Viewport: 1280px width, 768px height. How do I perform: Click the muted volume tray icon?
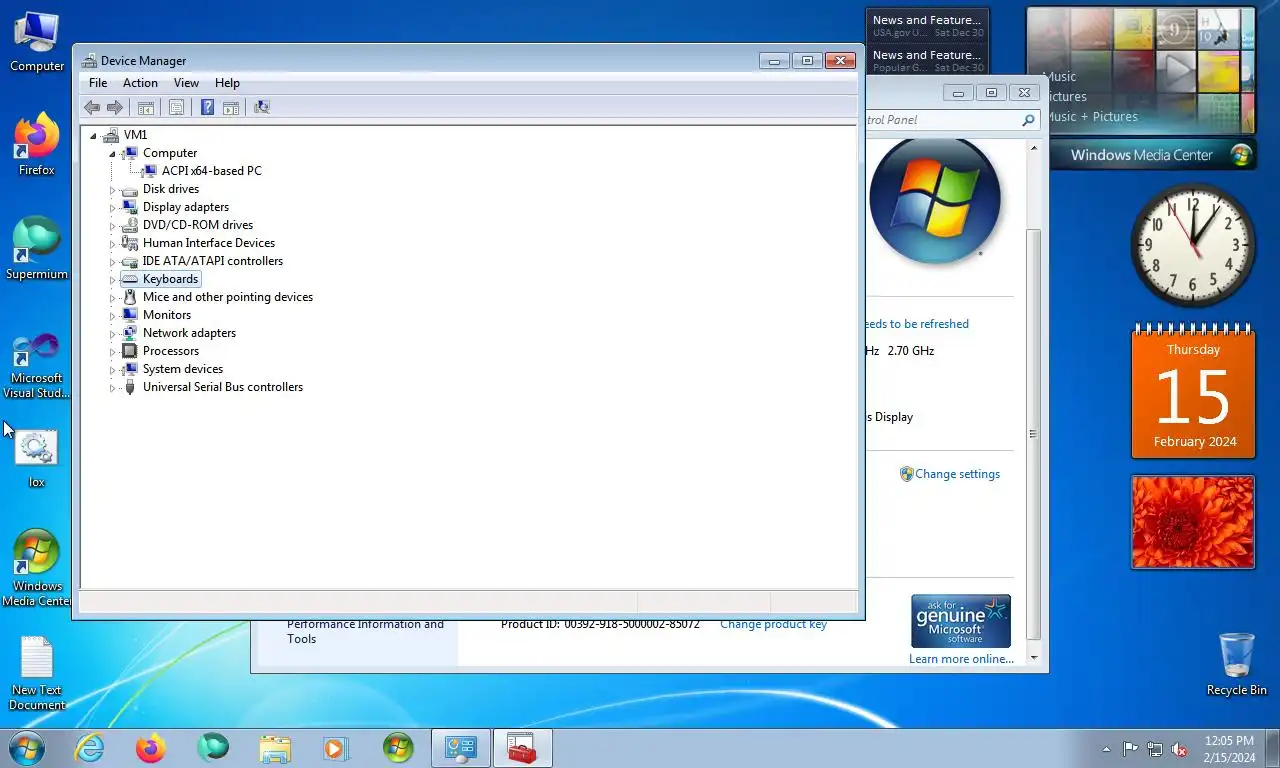point(1179,749)
